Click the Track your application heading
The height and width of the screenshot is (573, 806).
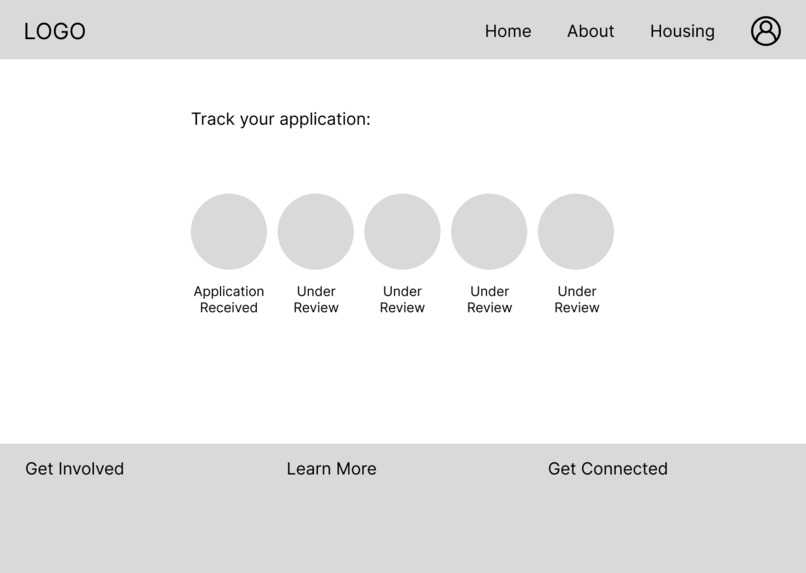pyautogui.click(x=281, y=119)
